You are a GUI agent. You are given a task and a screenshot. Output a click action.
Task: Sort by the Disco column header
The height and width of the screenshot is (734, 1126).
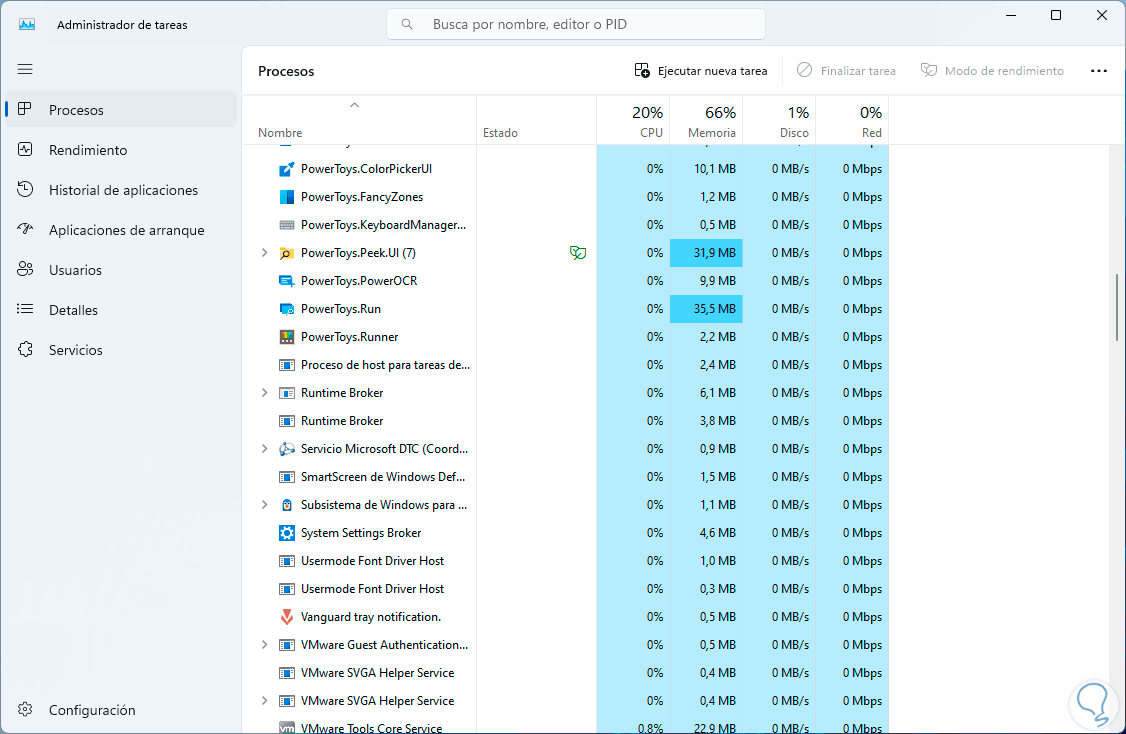pos(780,121)
